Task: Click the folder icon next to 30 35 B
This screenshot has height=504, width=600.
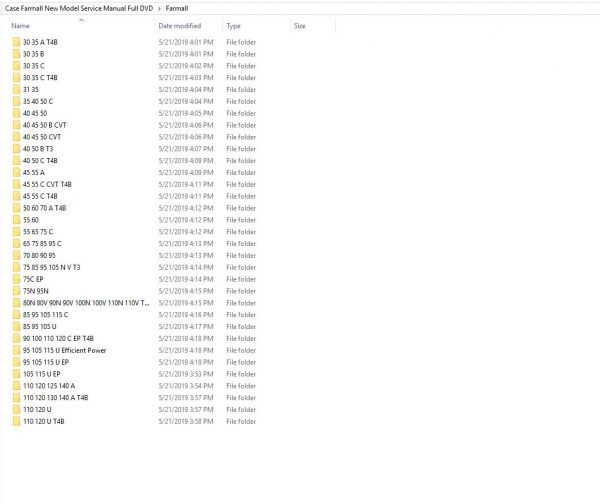Action: coord(16,54)
